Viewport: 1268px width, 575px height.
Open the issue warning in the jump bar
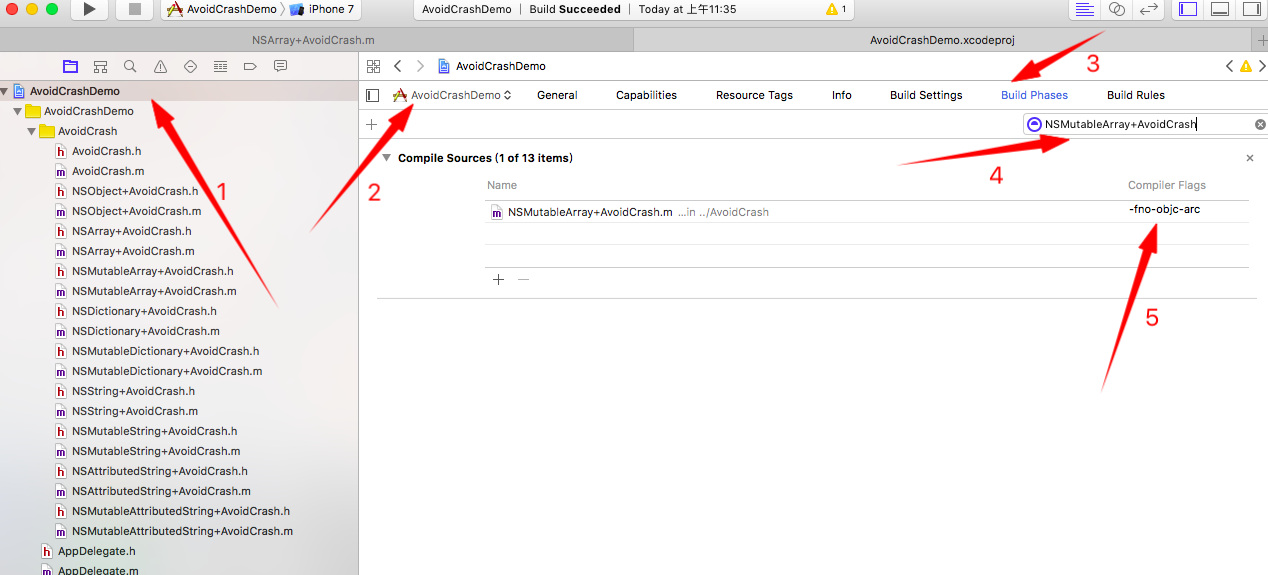(1245, 66)
